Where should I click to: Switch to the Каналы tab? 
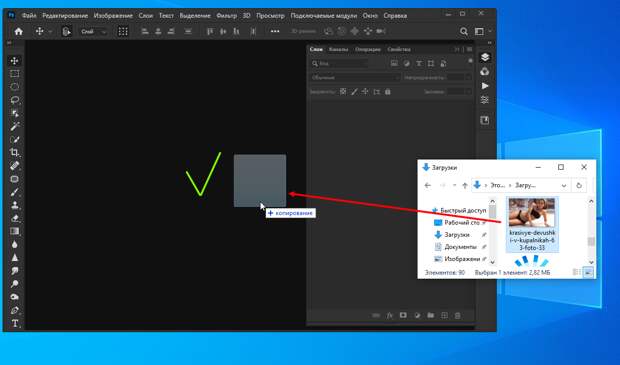click(x=338, y=49)
